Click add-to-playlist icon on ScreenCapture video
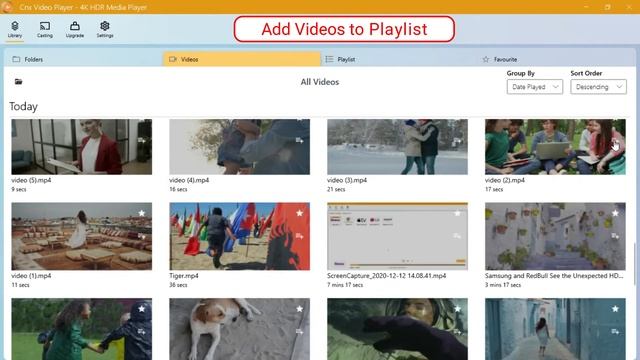 [x=457, y=236]
